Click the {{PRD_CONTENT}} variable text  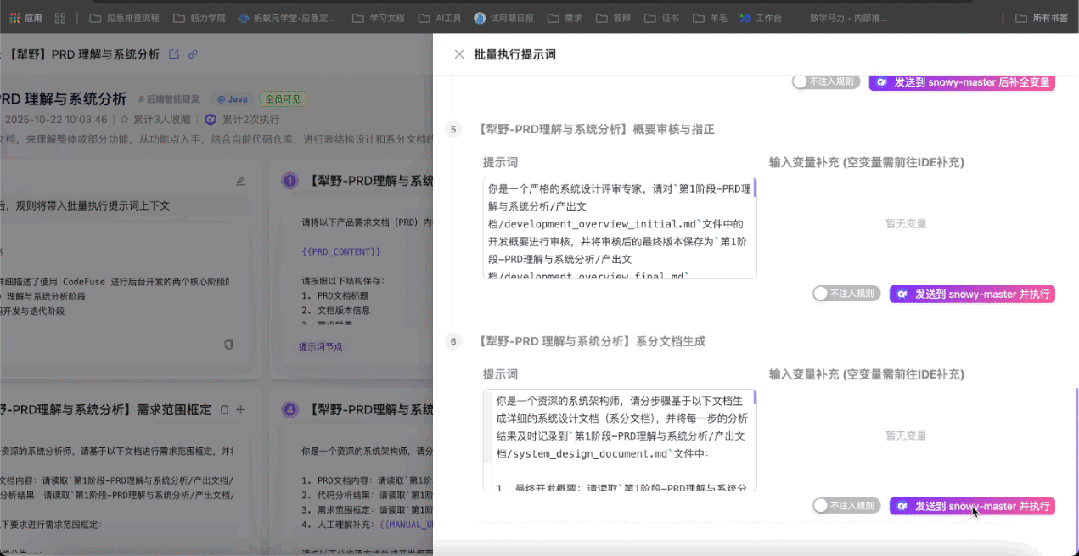point(341,253)
